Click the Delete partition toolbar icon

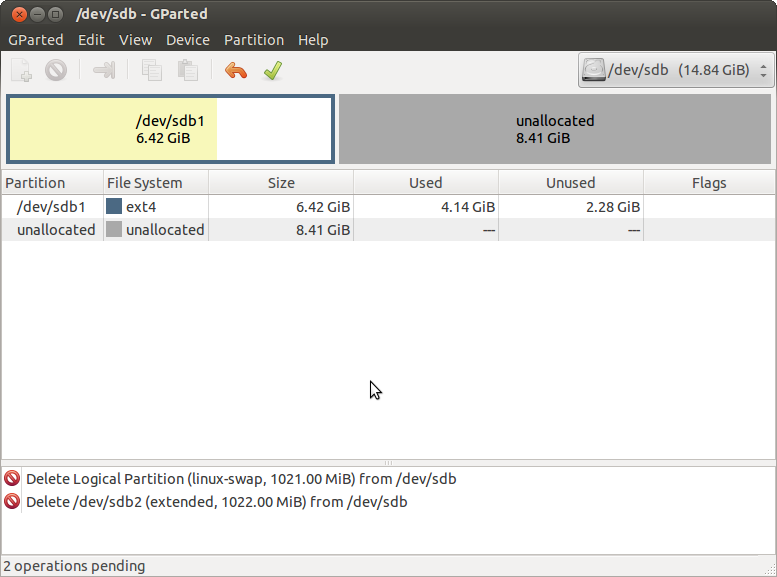click(56, 71)
